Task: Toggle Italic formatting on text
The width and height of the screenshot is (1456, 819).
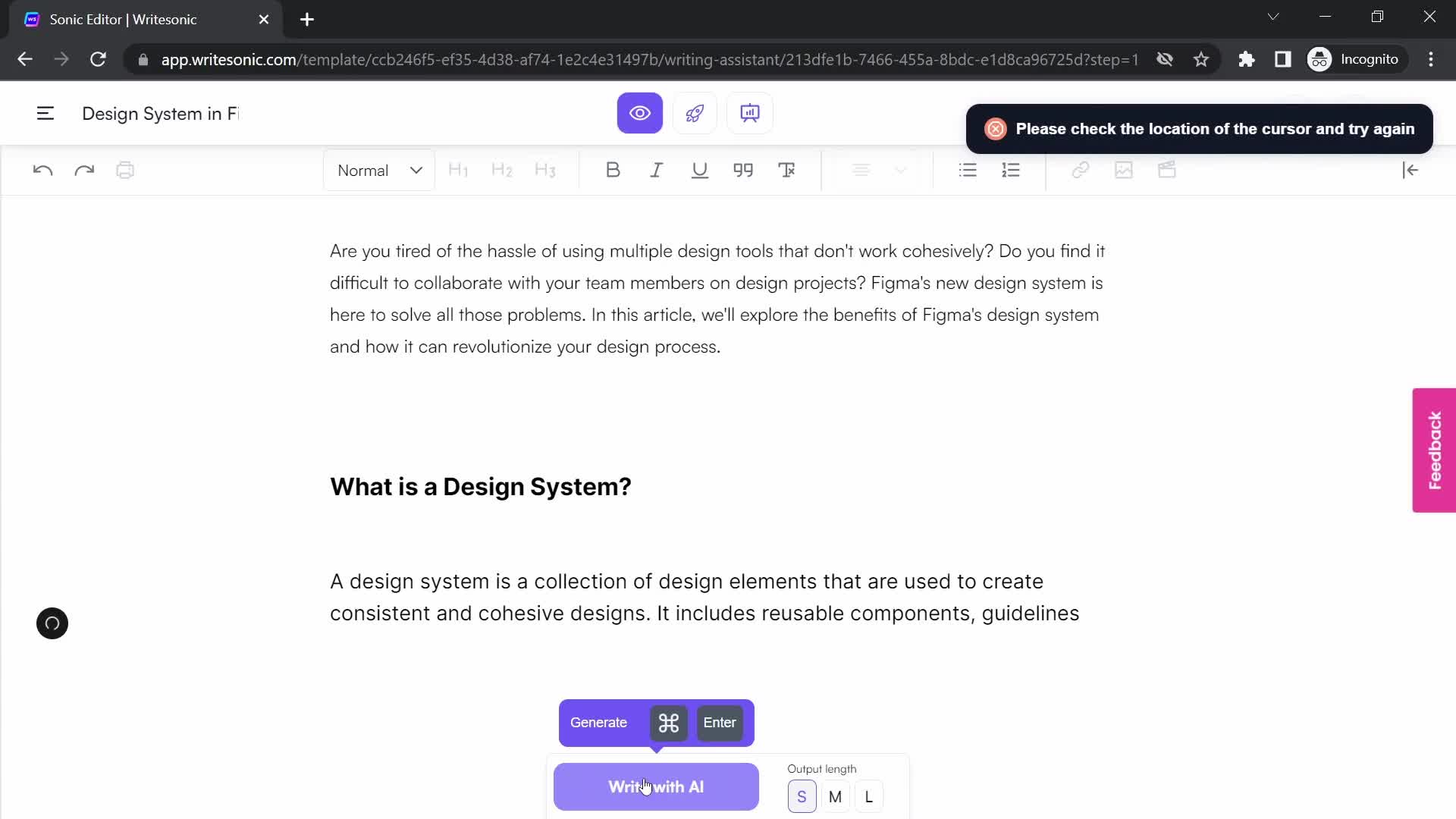Action: click(657, 170)
